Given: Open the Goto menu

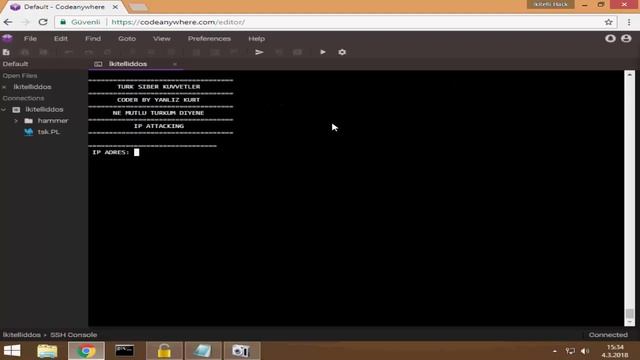Looking at the screenshot, I should click(x=127, y=38).
